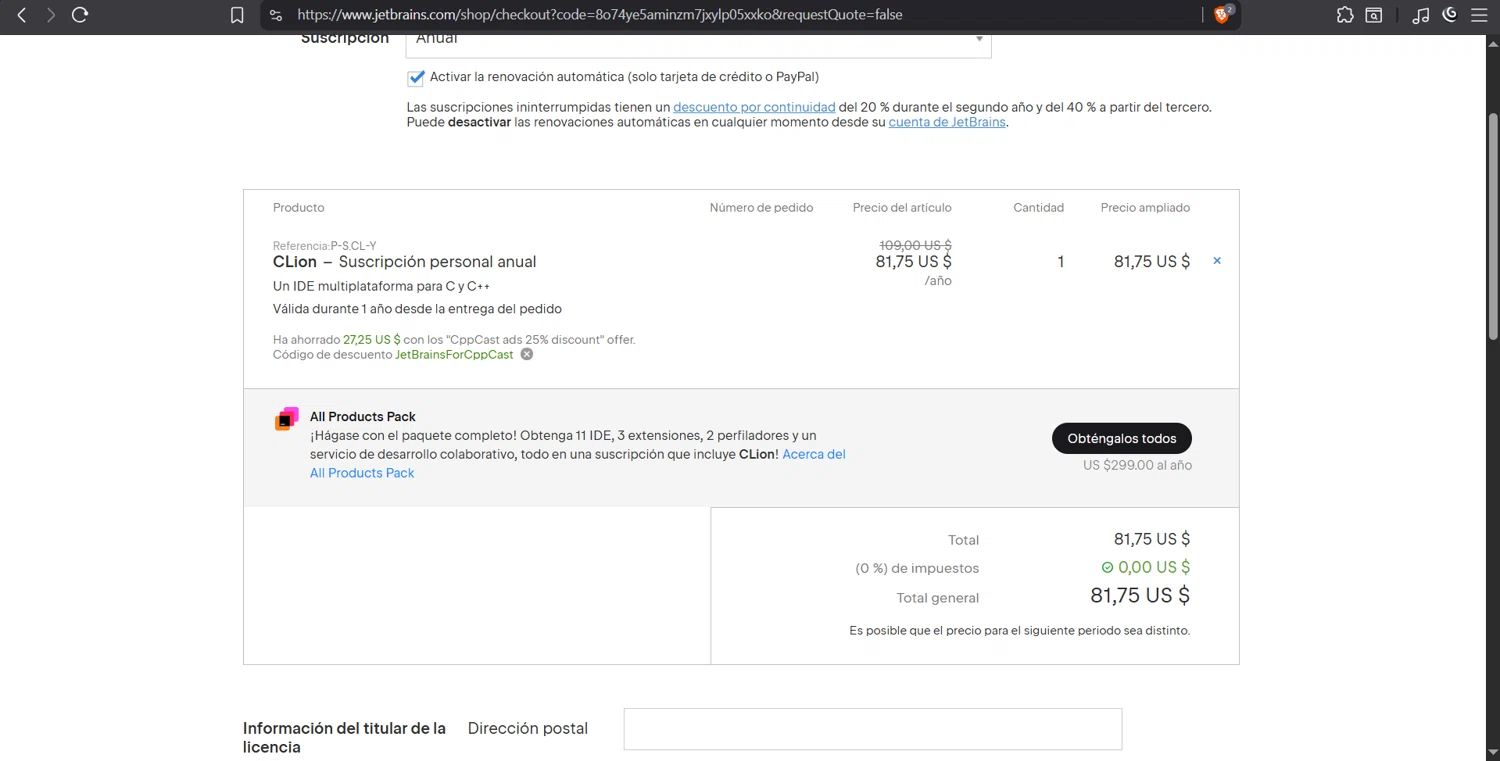Screen dimensions: 1500x761
Task: Open site settings icon in address bar
Action: click(276, 15)
